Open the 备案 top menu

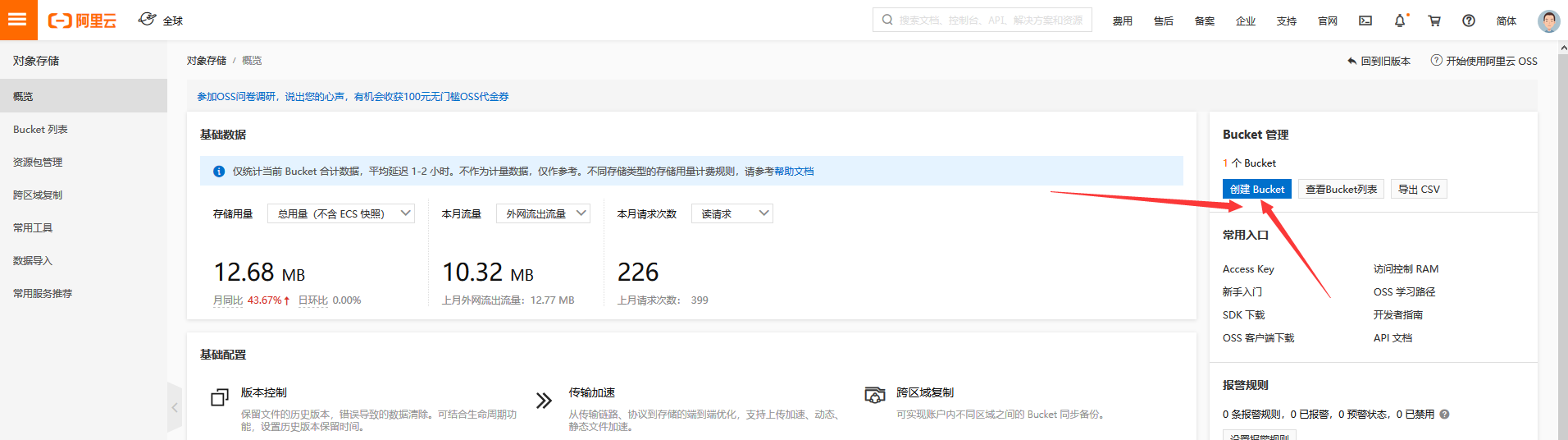[x=1205, y=21]
